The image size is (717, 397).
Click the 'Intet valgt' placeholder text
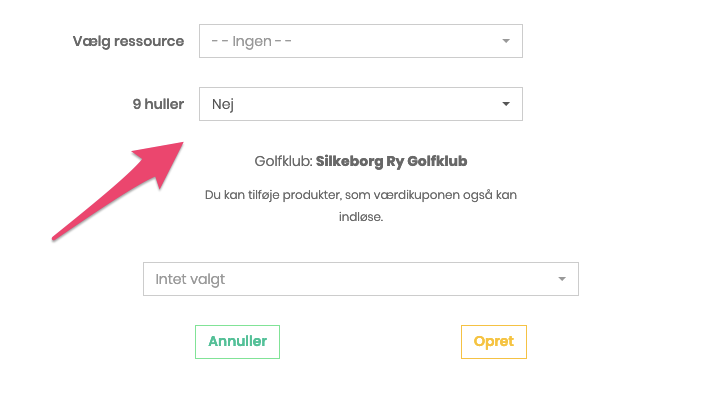point(190,279)
